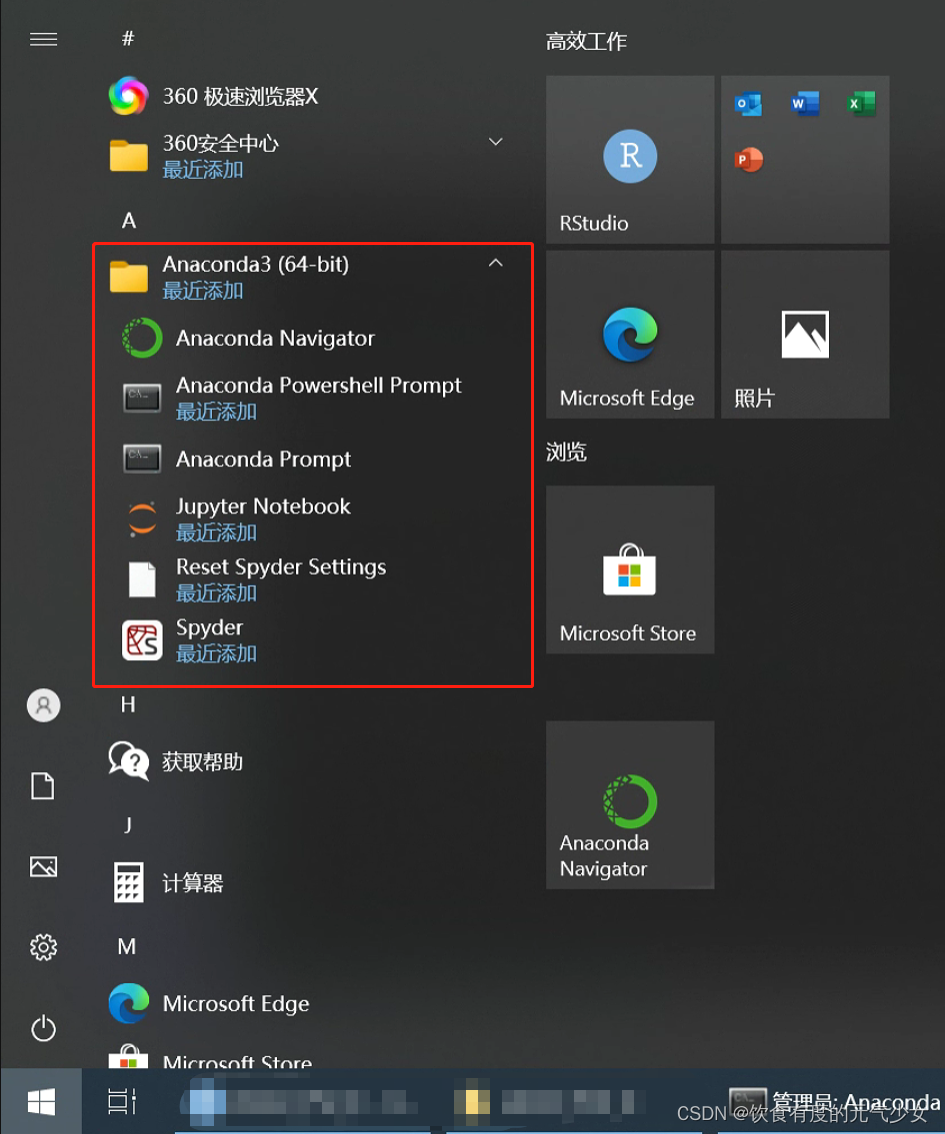This screenshot has height=1134, width=945.
Task: Launch Jupyter Notebook icon
Action: [142, 519]
